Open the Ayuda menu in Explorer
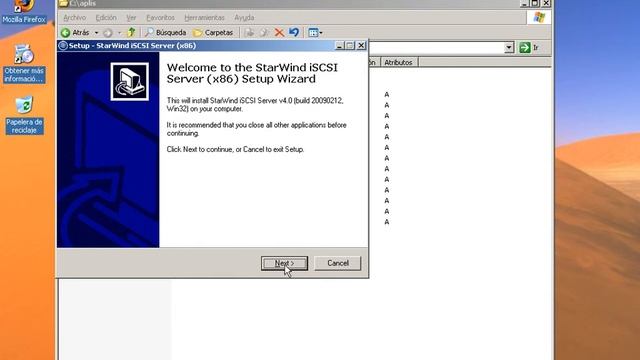Viewport: 640px width, 360px height. click(x=244, y=18)
